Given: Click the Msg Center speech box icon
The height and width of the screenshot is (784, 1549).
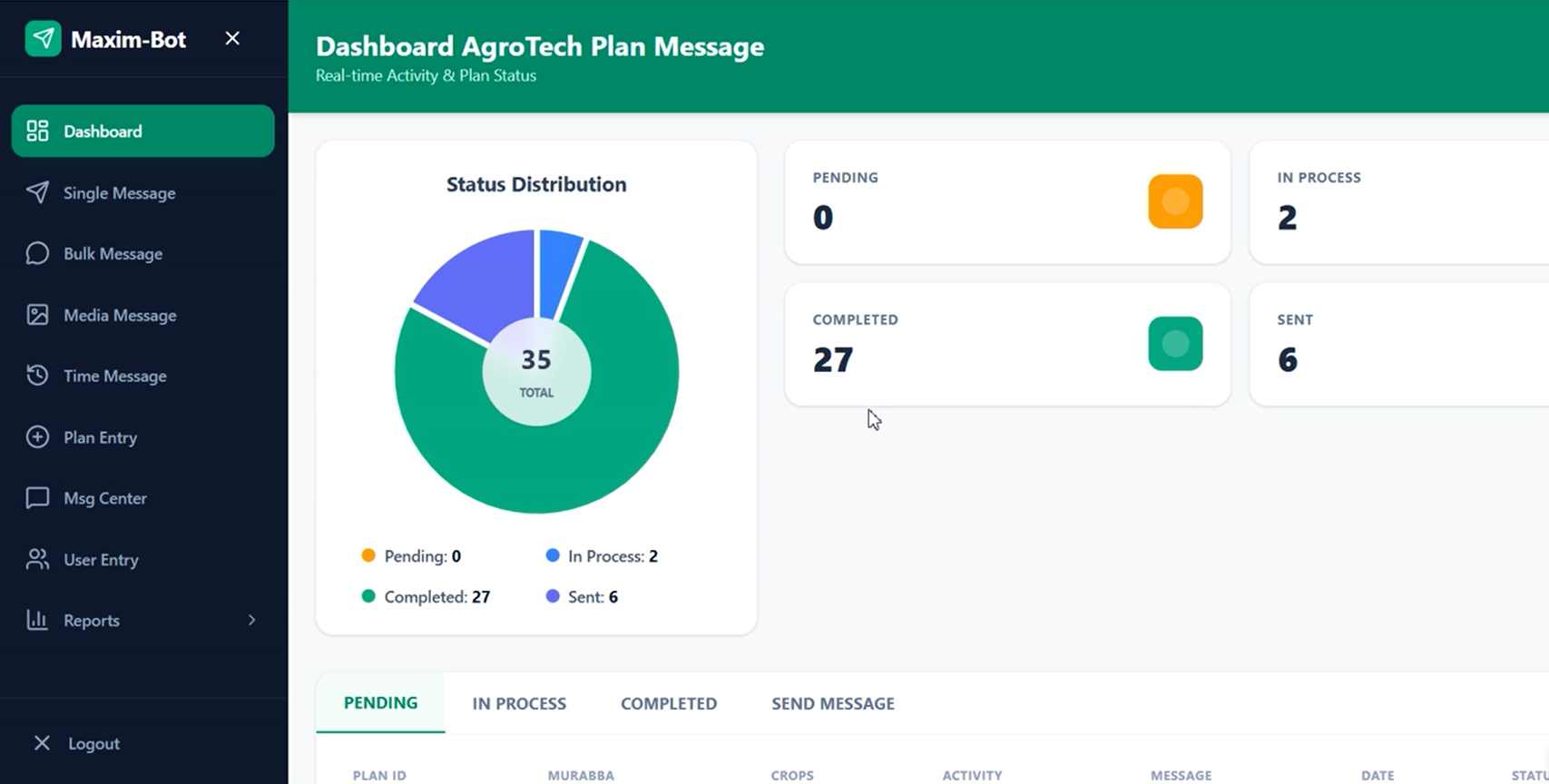Looking at the screenshot, I should coord(37,498).
